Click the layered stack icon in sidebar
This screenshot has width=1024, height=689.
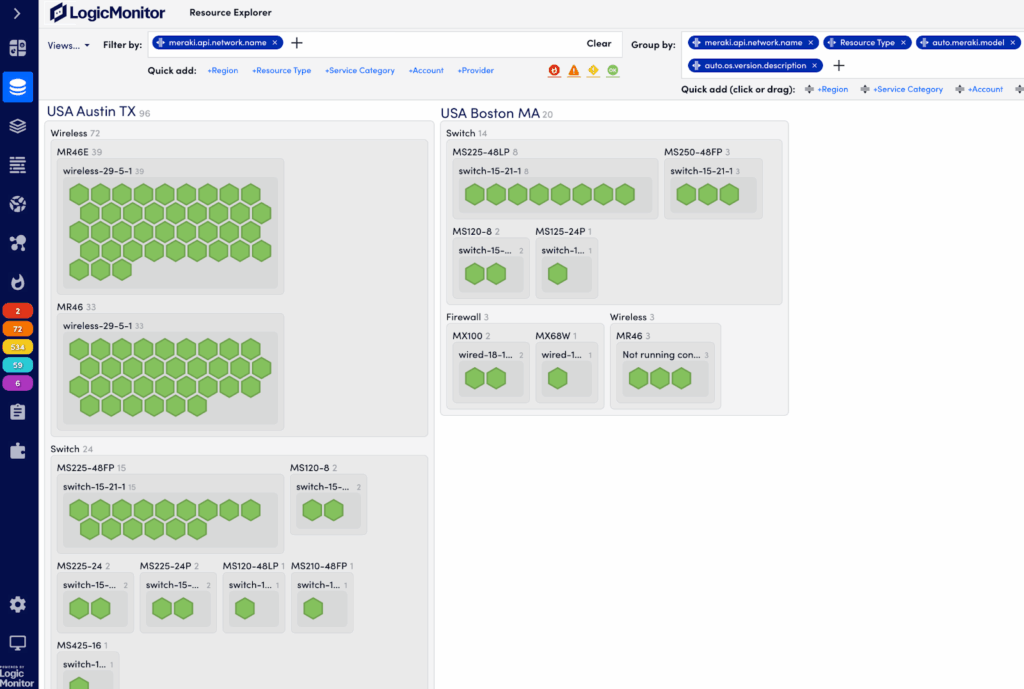coord(17,126)
